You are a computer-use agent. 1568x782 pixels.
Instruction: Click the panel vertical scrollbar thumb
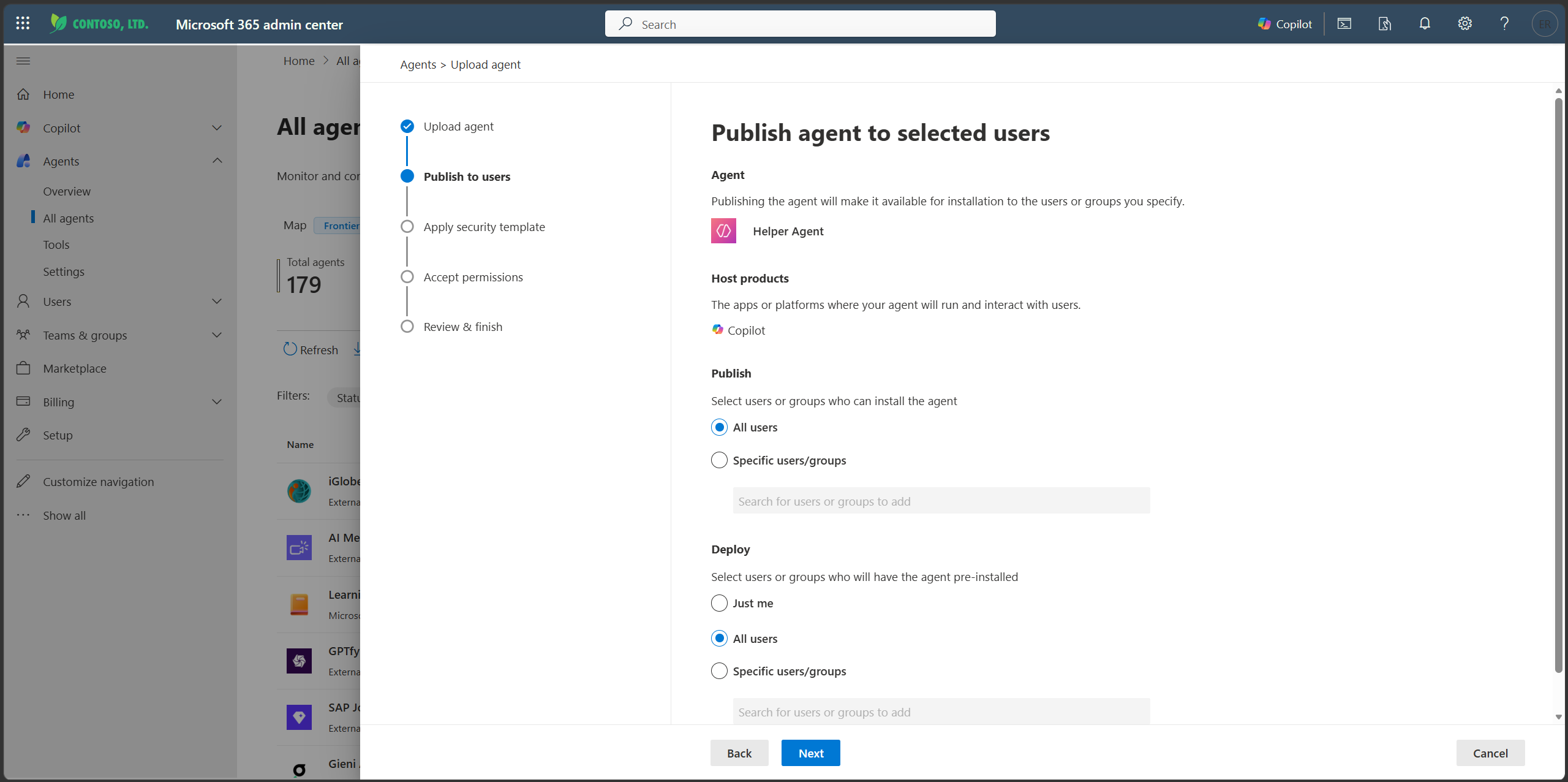point(1558,385)
